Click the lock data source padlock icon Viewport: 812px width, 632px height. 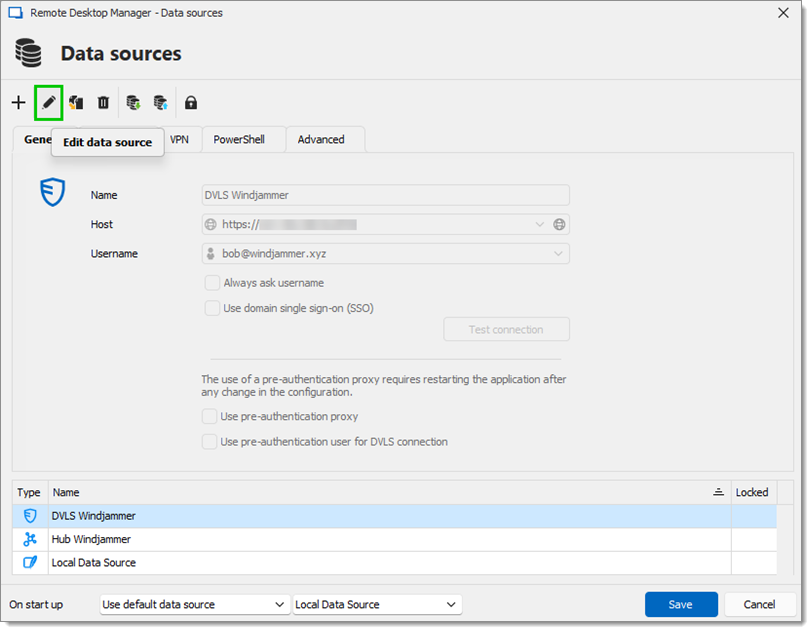click(191, 103)
